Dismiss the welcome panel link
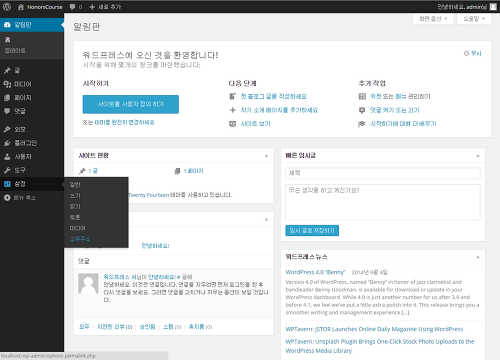The image size is (500, 360). click(473, 53)
